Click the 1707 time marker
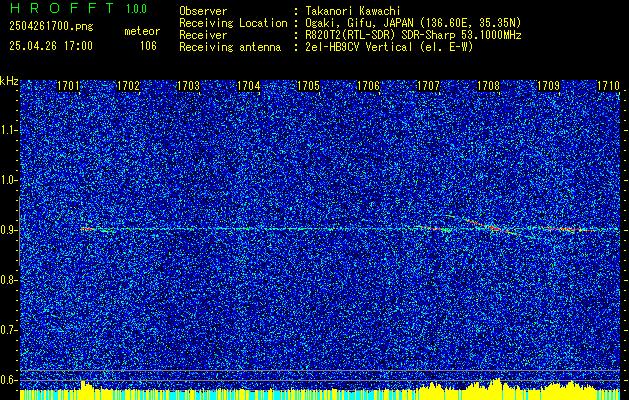Image resolution: width=629 pixels, height=400 pixels. point(428,86)
